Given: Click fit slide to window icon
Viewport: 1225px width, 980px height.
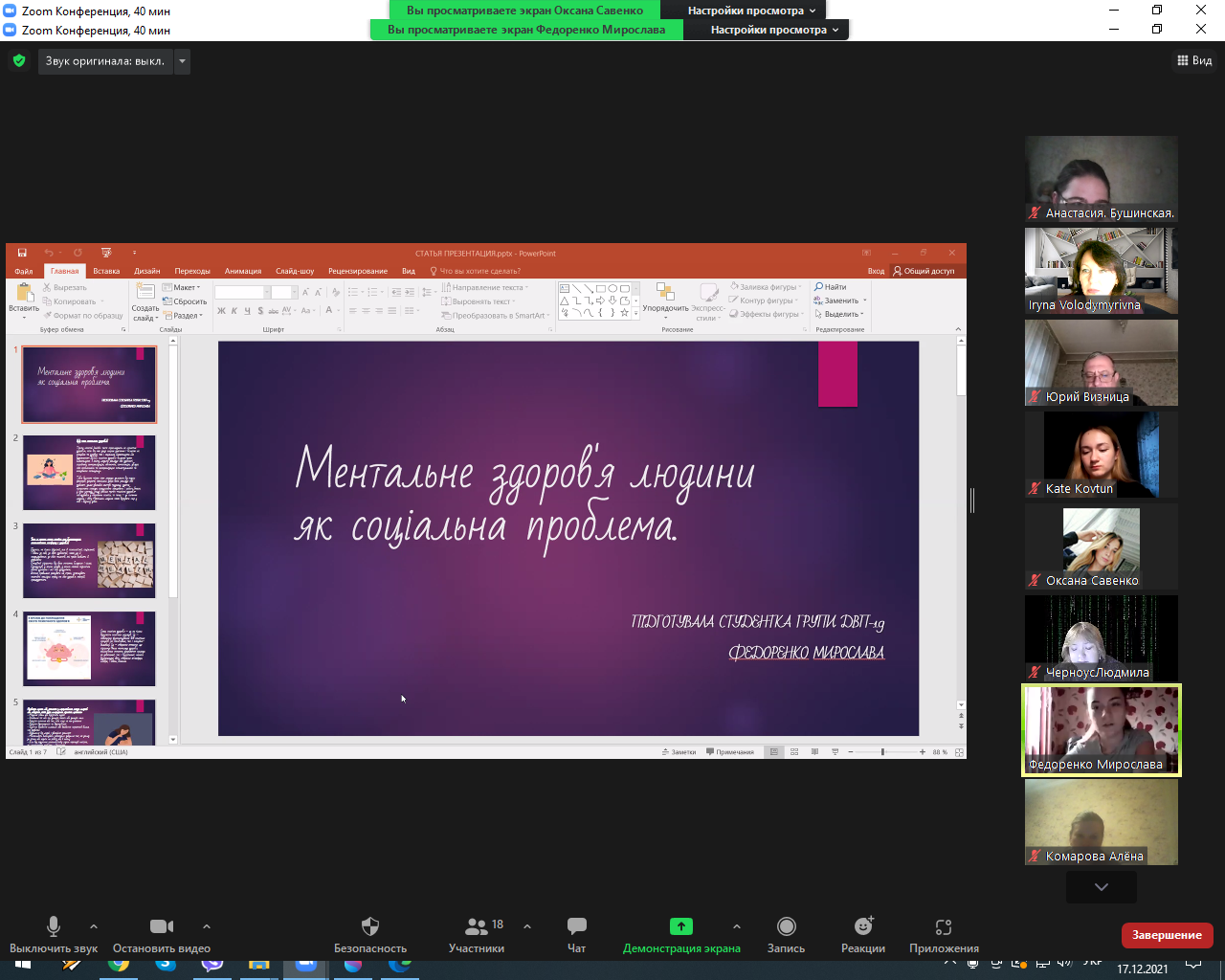Looking at the screenshot, I should tap(959, 752).
